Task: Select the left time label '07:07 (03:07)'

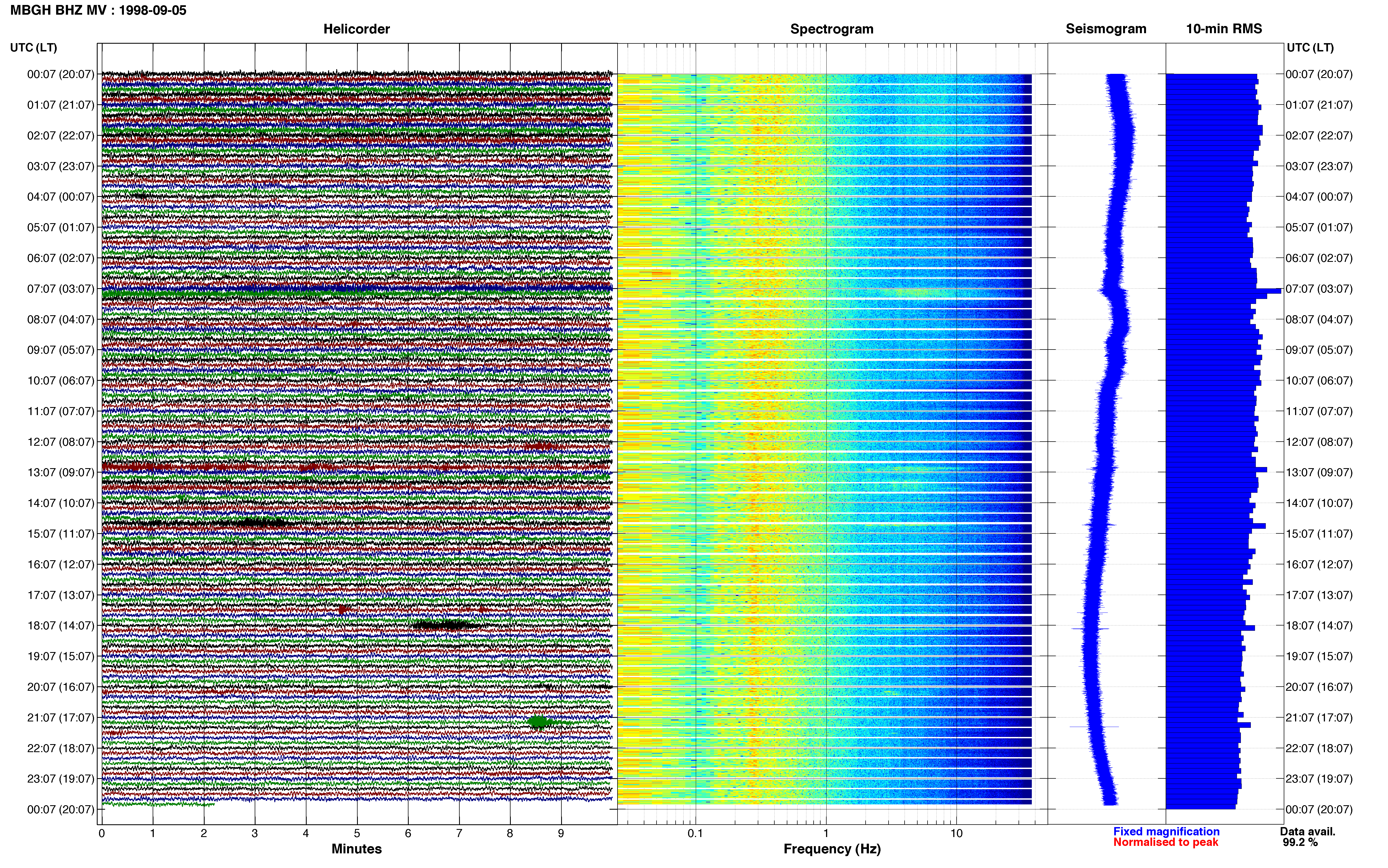Action: [60, 289]
